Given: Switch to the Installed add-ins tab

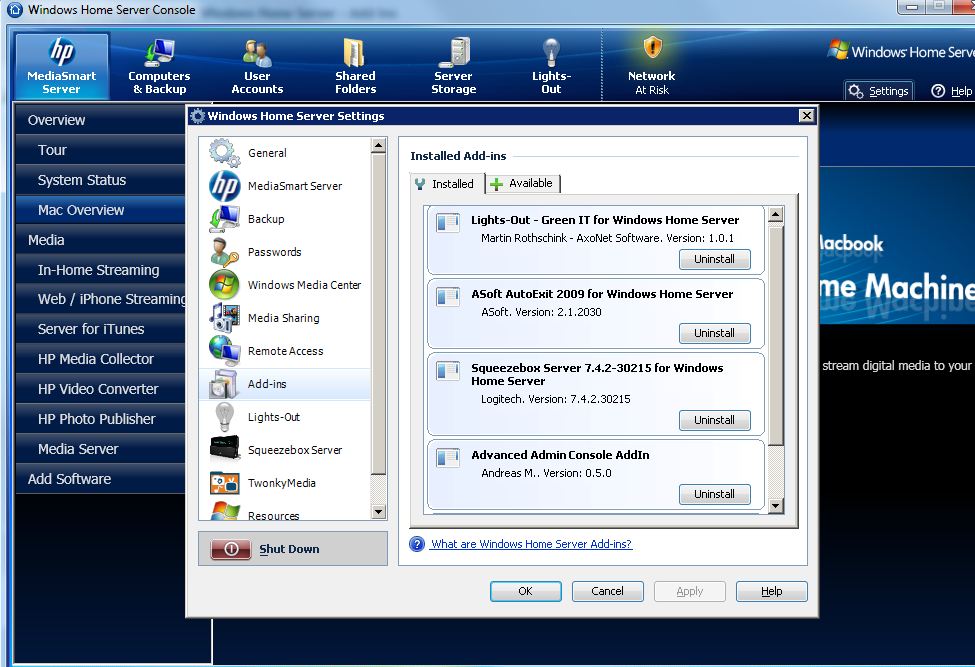Looking at the screenshot, I should pyautogui.click(x=445, y=184).
